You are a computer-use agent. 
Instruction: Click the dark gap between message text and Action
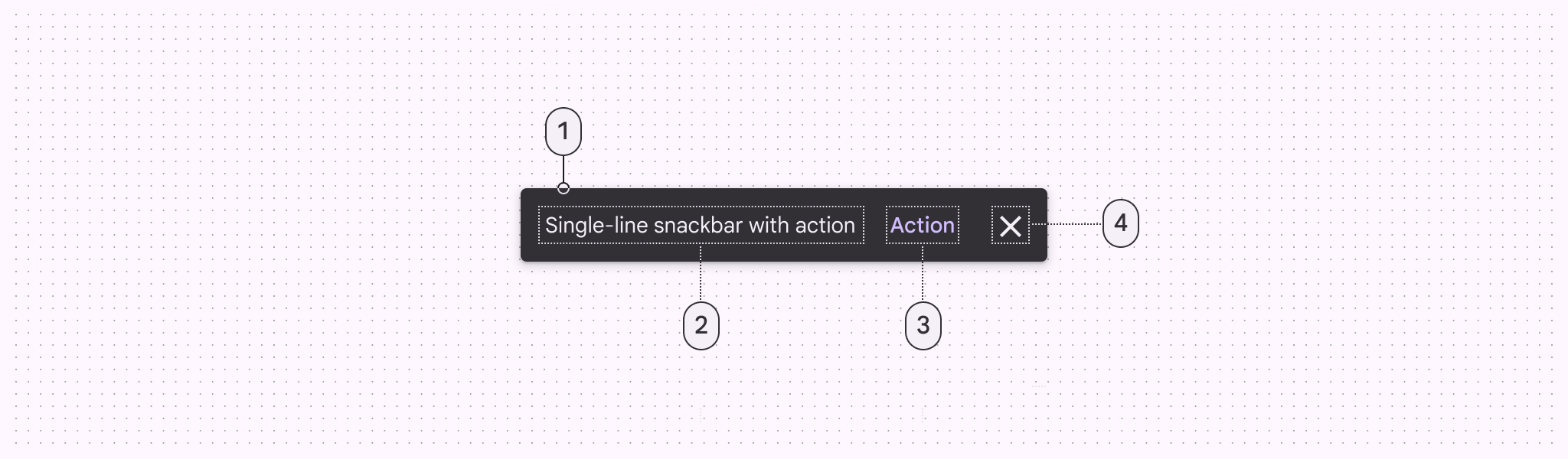(875, 226)
